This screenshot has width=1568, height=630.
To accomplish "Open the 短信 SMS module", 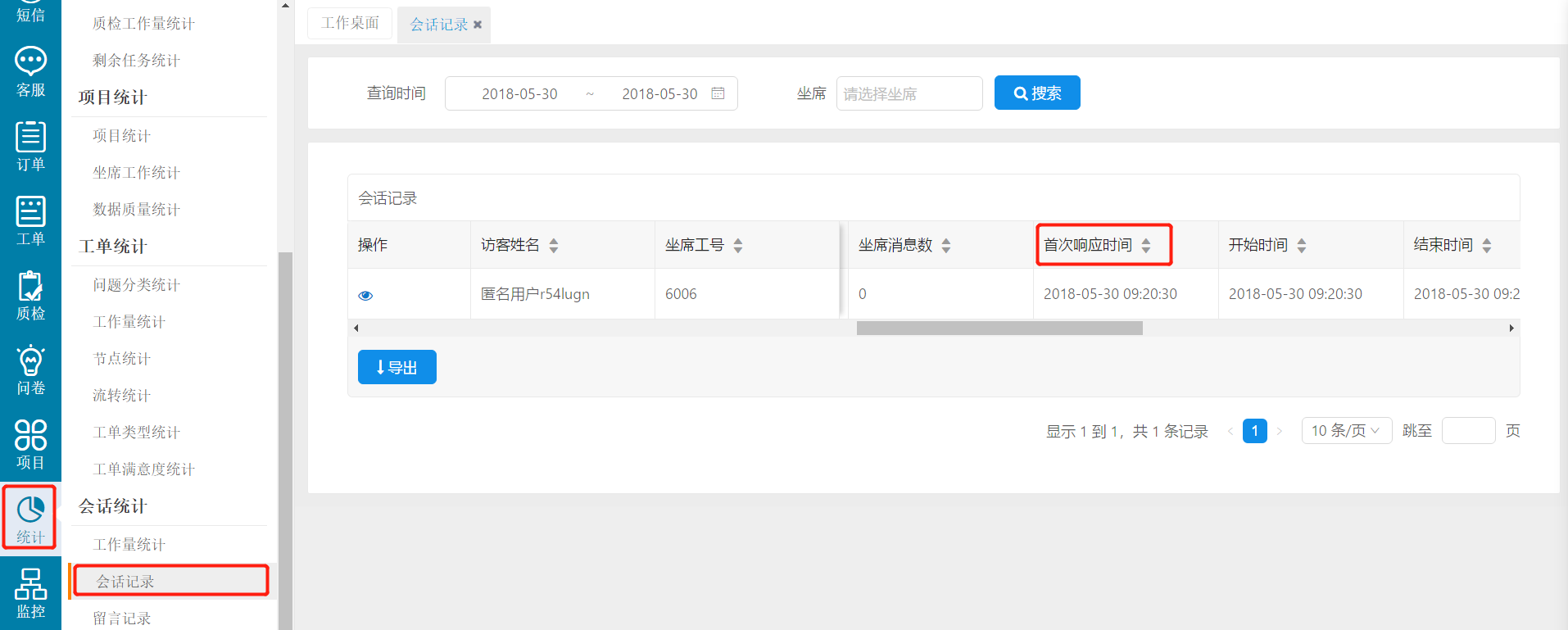I will (30, 14).
